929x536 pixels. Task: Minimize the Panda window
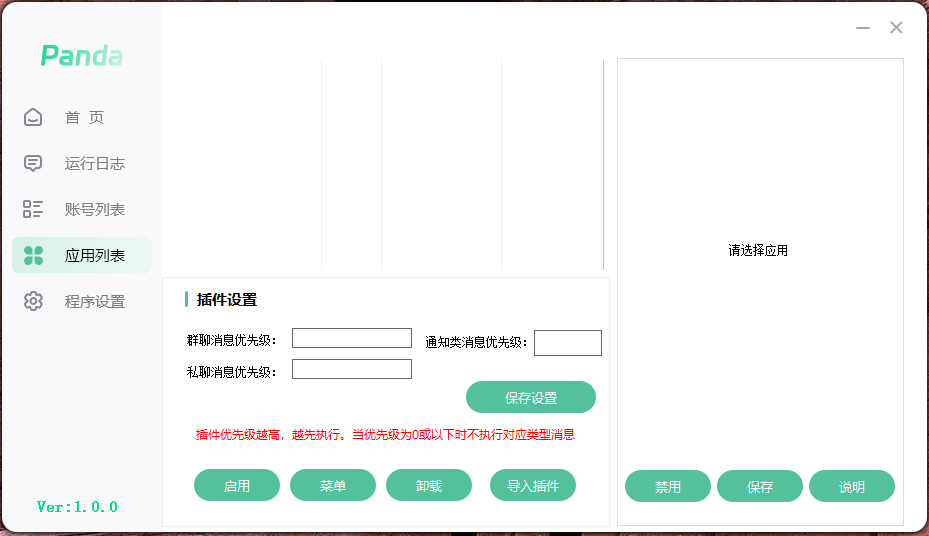[x=863, y=28]
